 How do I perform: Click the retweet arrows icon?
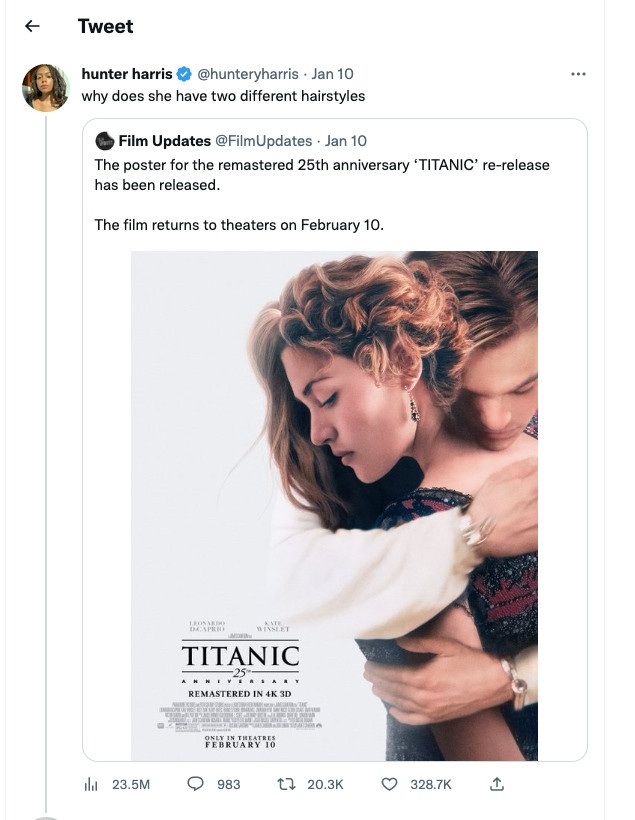[287, 785]
